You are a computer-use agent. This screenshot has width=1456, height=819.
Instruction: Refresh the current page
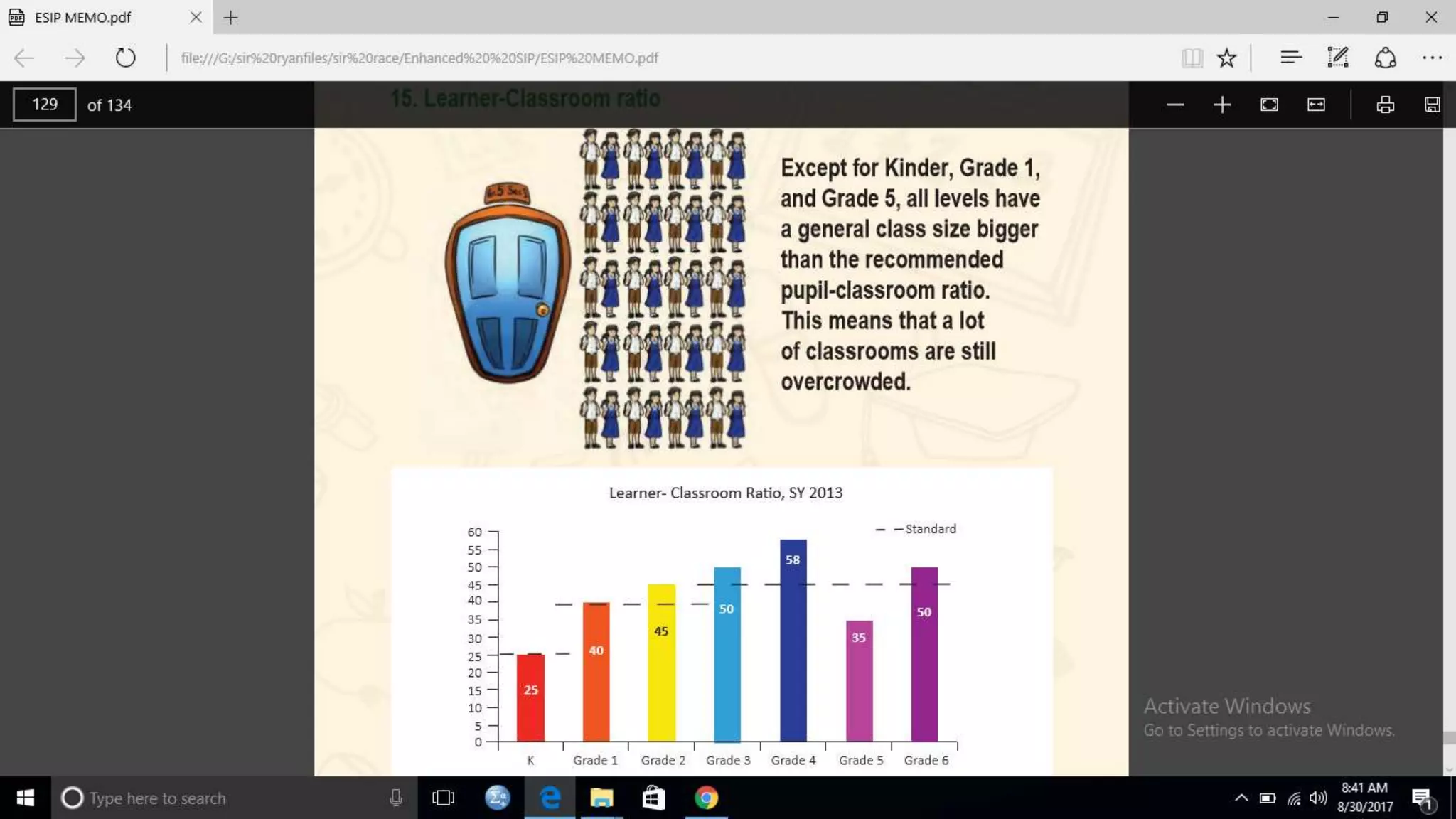point(125,58)
